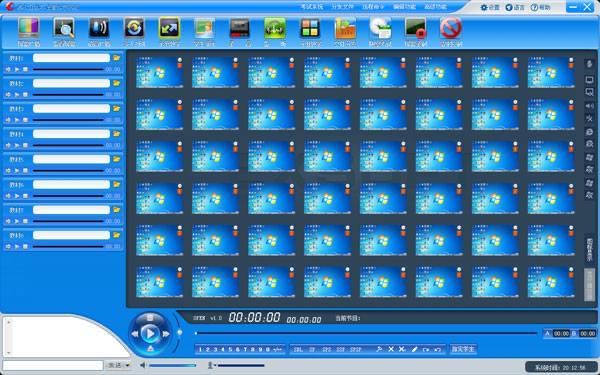Open folder browse icon for fourth material slot
The width and height of the screenshot is (600, 375).
116,134
